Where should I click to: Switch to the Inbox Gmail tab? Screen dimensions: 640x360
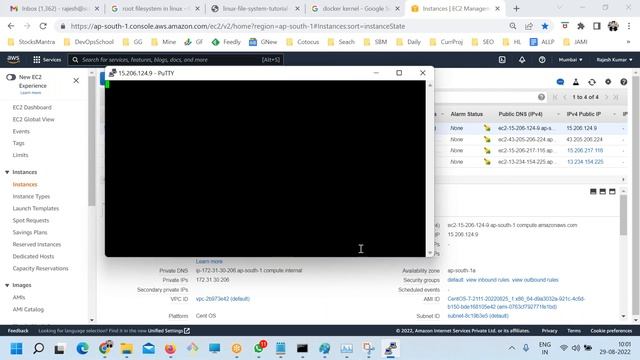click(54, 9)
